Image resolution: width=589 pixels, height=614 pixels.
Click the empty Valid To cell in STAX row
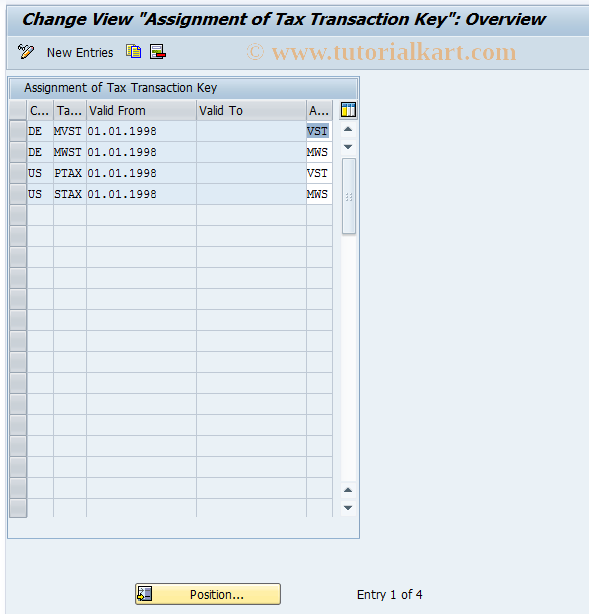251,194
